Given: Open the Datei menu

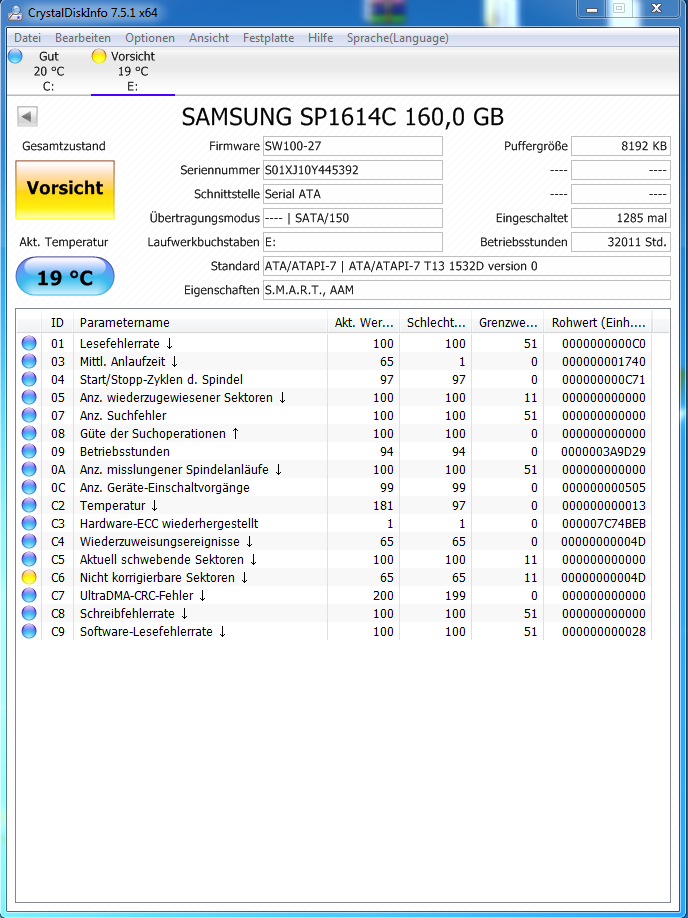Looking at the screenshot, I should (28, 38).
